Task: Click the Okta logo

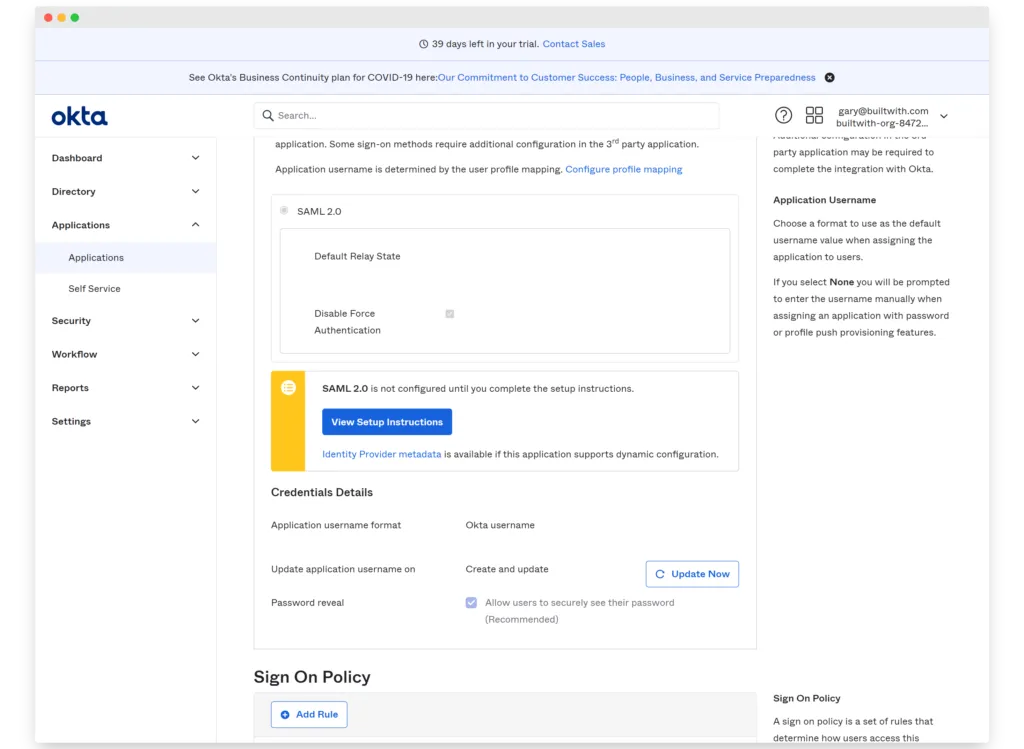Action: [x=79, y=116]
